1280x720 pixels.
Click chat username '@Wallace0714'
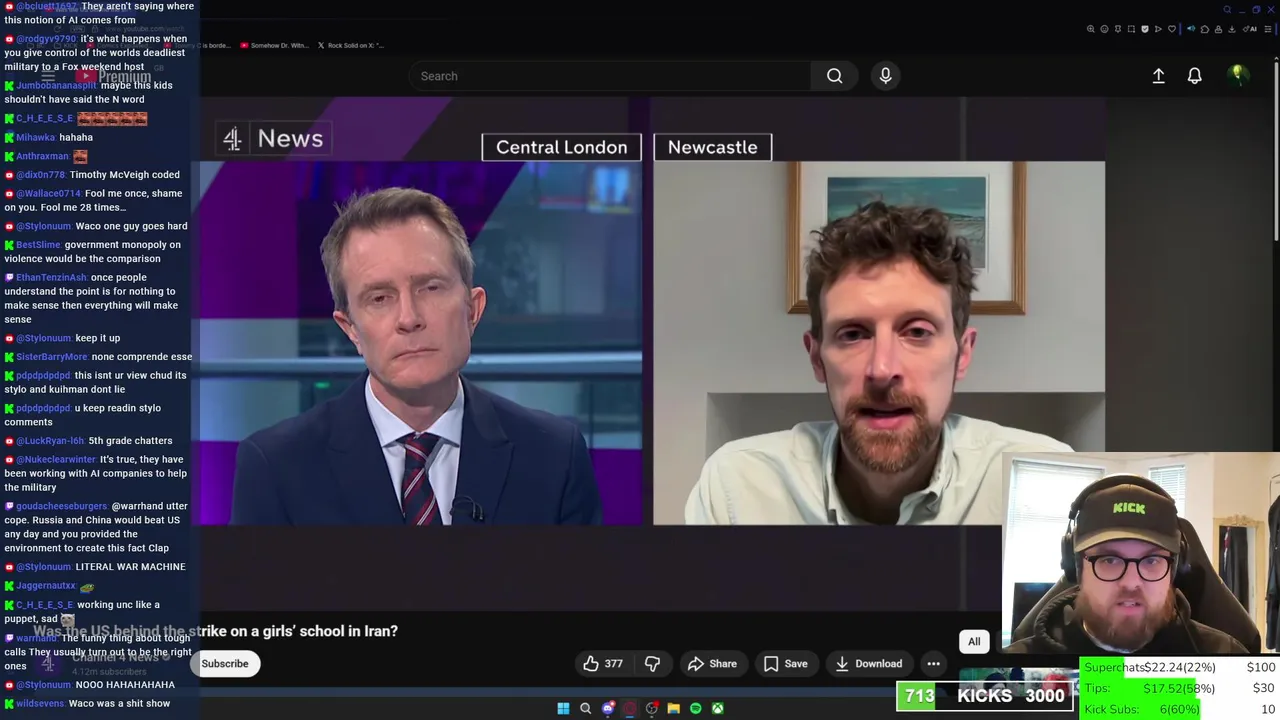(x=48, y=194)
